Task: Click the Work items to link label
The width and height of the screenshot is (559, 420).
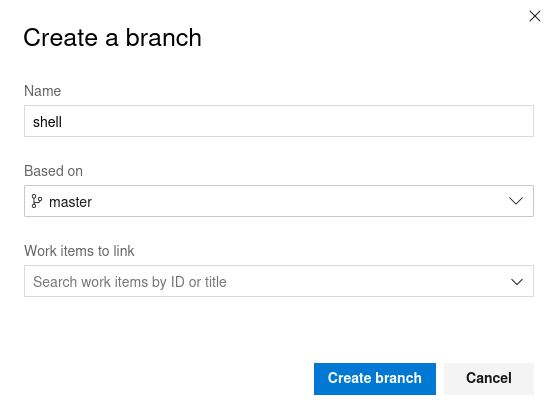Action: click(79, 251)
